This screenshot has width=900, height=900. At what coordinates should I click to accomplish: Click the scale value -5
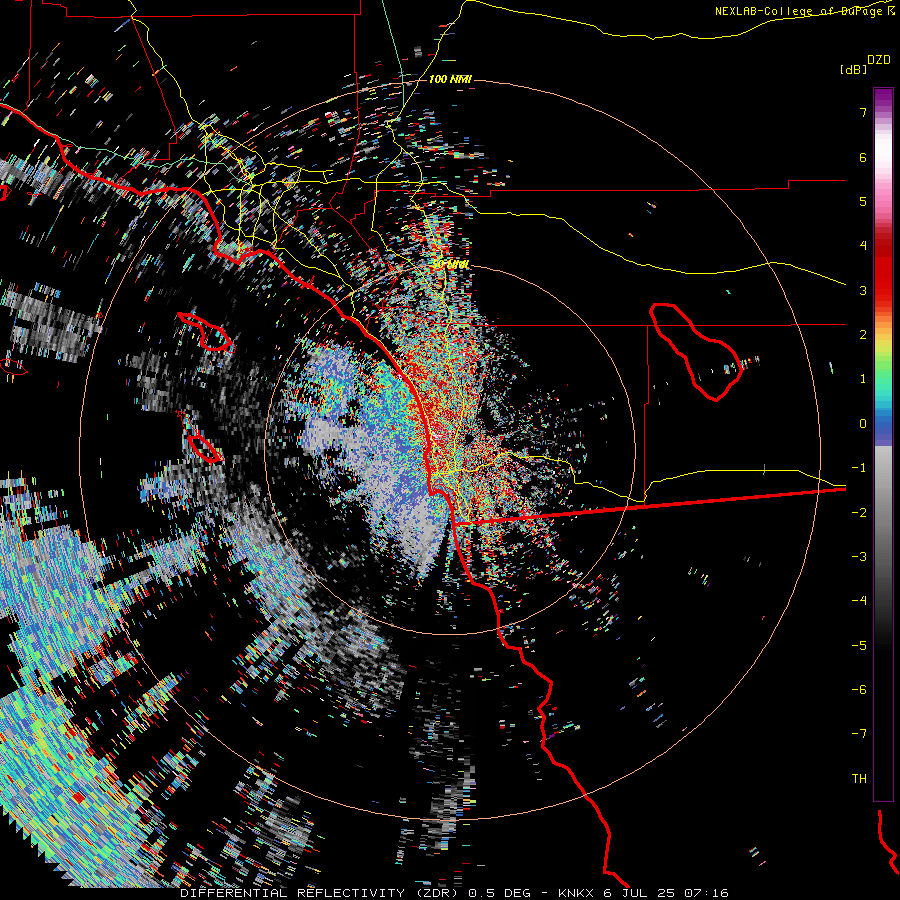pyautogui.click(x=859, y=645)
